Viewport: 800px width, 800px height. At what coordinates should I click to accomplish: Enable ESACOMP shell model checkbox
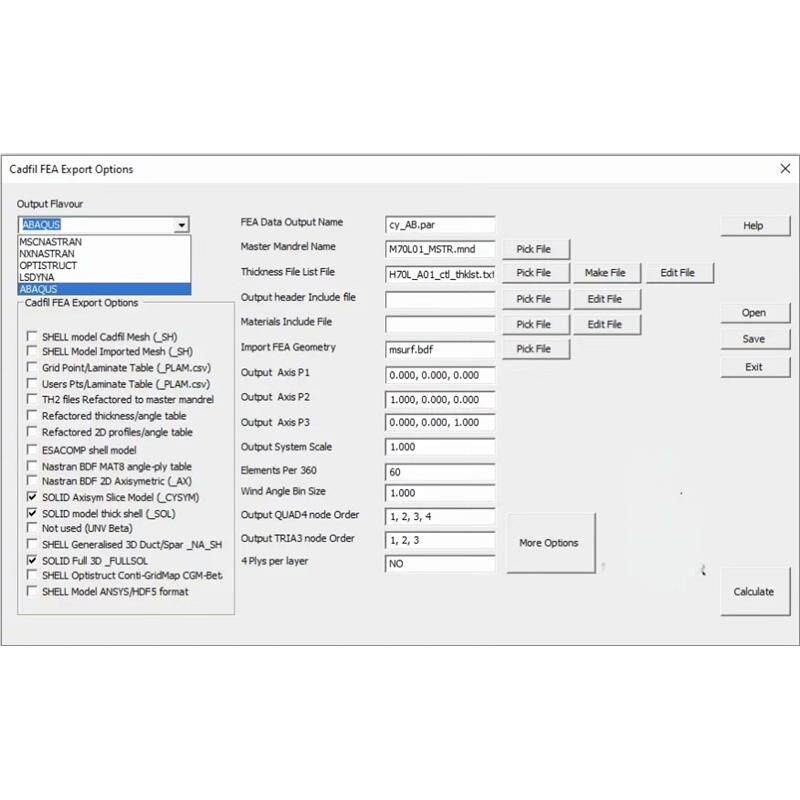point(32,449)
